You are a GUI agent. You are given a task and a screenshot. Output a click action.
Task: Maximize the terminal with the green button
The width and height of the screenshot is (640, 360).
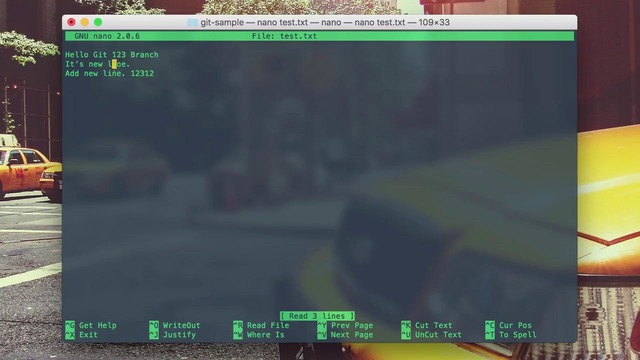point(98,22)
